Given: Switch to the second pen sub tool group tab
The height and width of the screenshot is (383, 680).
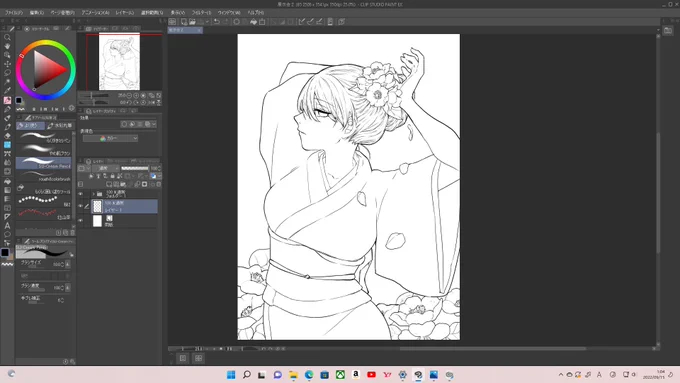Looking at the screenshot, I should (x=59, y=126).
